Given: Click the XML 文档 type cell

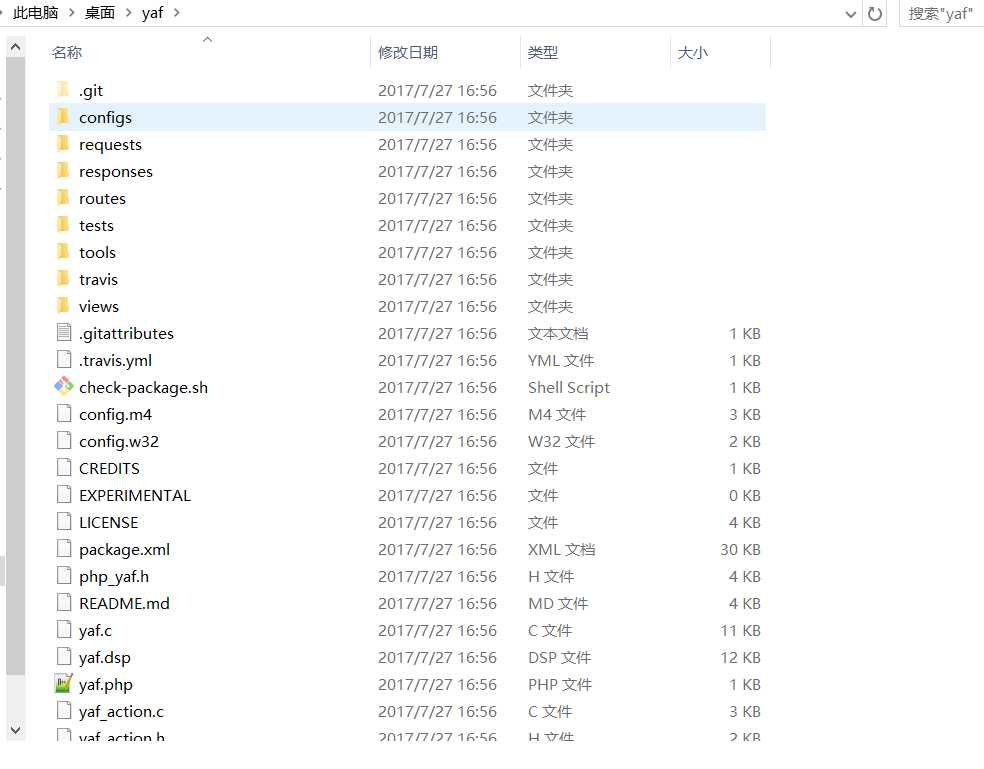Looking at the screenshot, I should pos(562,549).
